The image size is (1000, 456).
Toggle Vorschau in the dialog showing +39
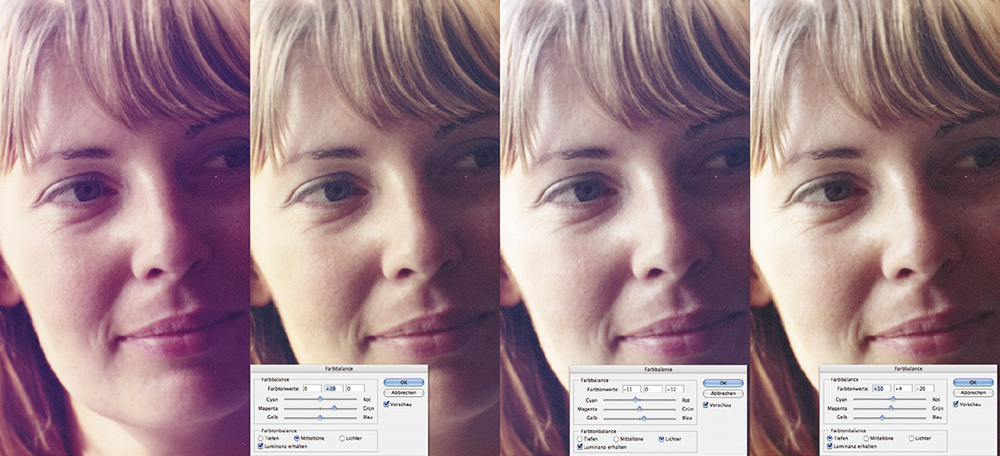(x=386, y=404)
